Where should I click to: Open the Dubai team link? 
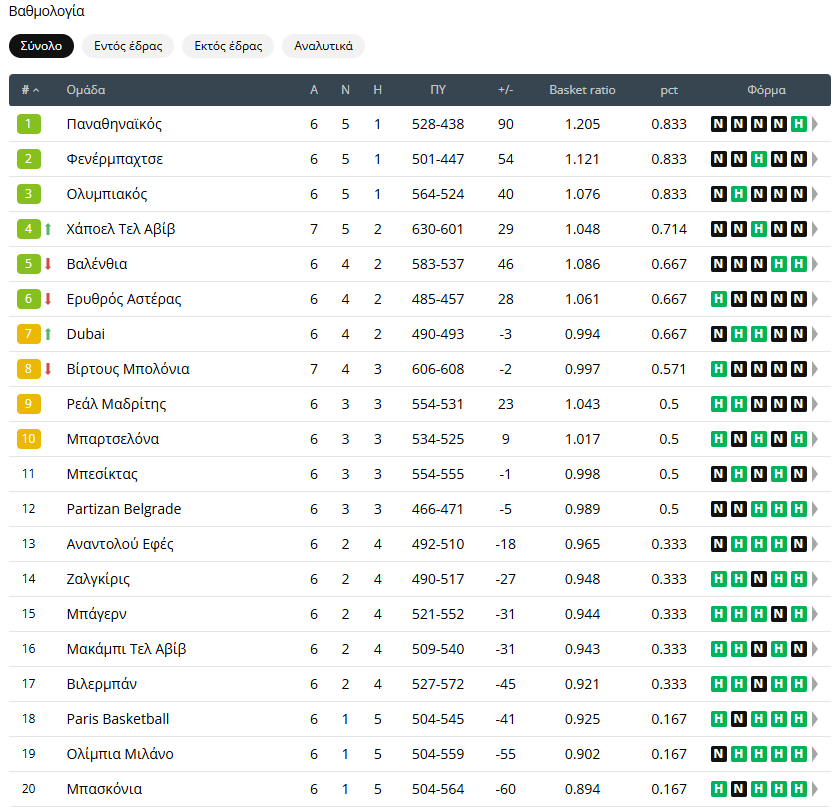click(x=86, y=334)
